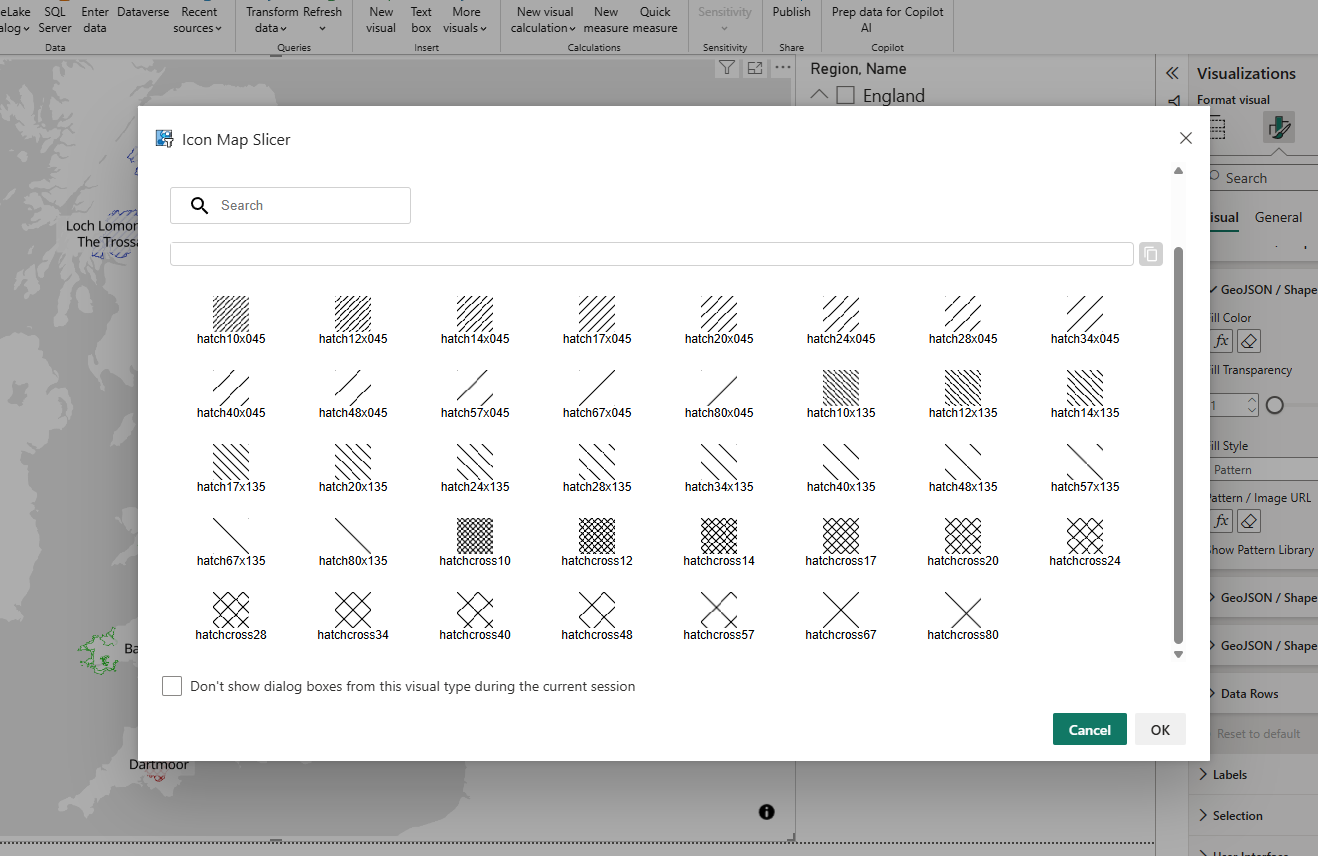Click the filter icon on the map visual
Screen dimensions: 1318x856
(x=727, y=68)
